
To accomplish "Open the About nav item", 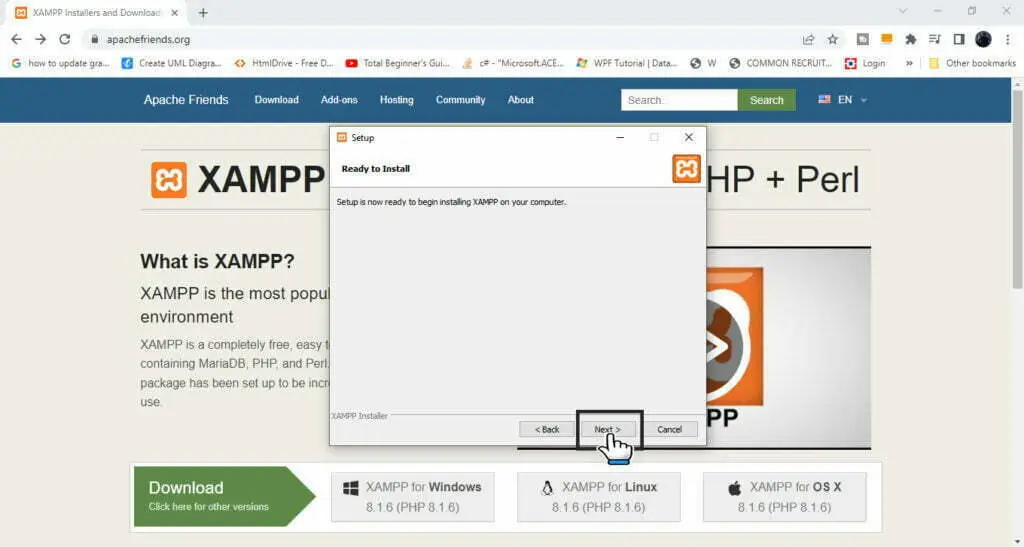I will click(x=520, y=100).
